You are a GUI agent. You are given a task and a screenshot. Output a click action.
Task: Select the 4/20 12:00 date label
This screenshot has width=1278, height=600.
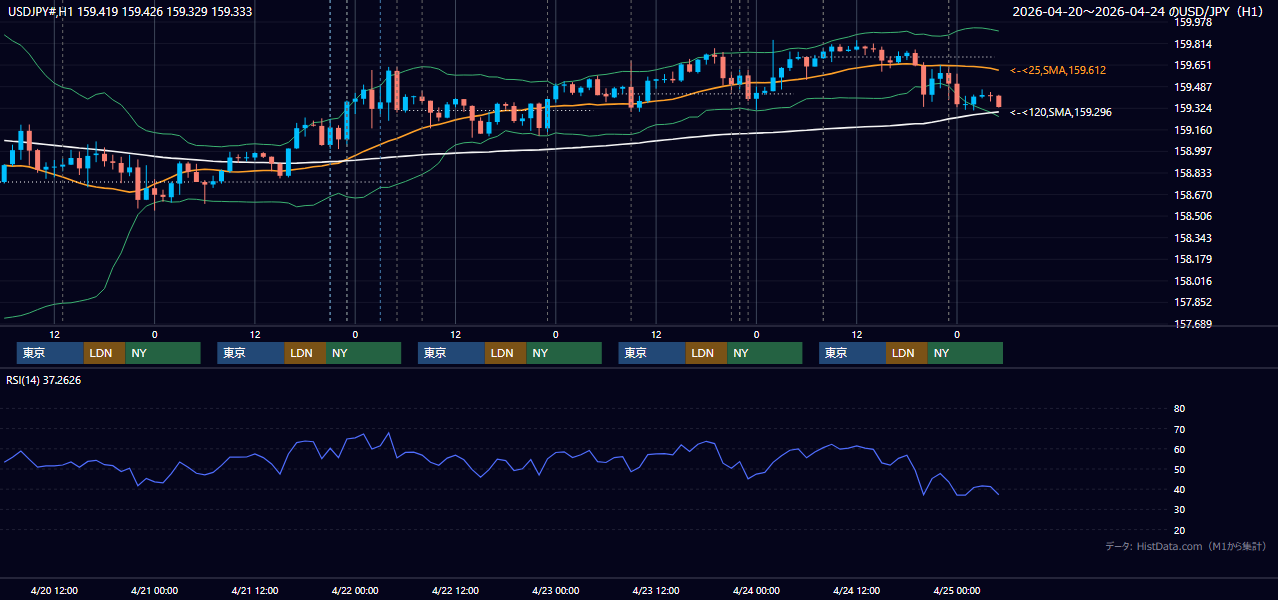[x=54, y=590]
